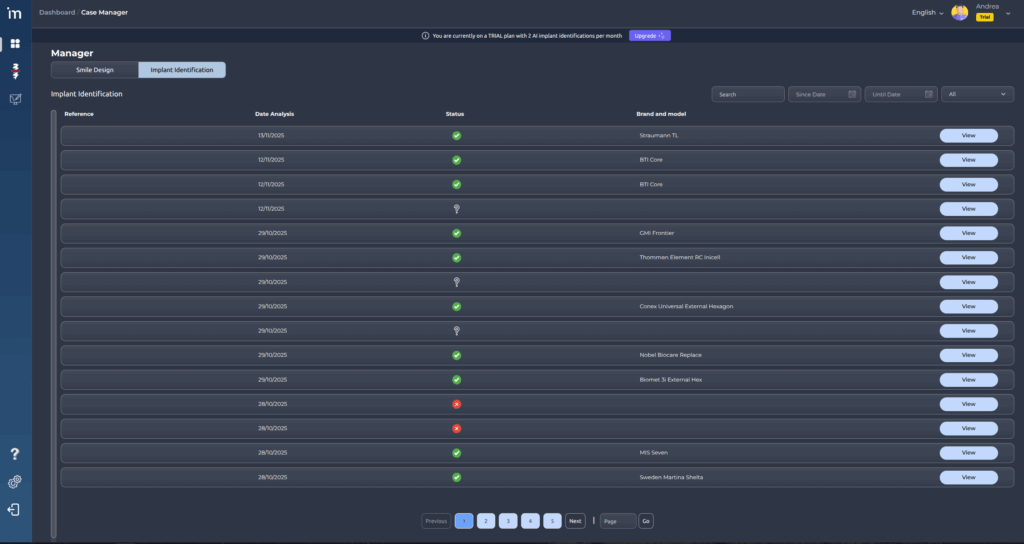Go to page 3 in pagination
Image resolution: width=1024 pixels, height=544 pixels.
pos(508,521)
